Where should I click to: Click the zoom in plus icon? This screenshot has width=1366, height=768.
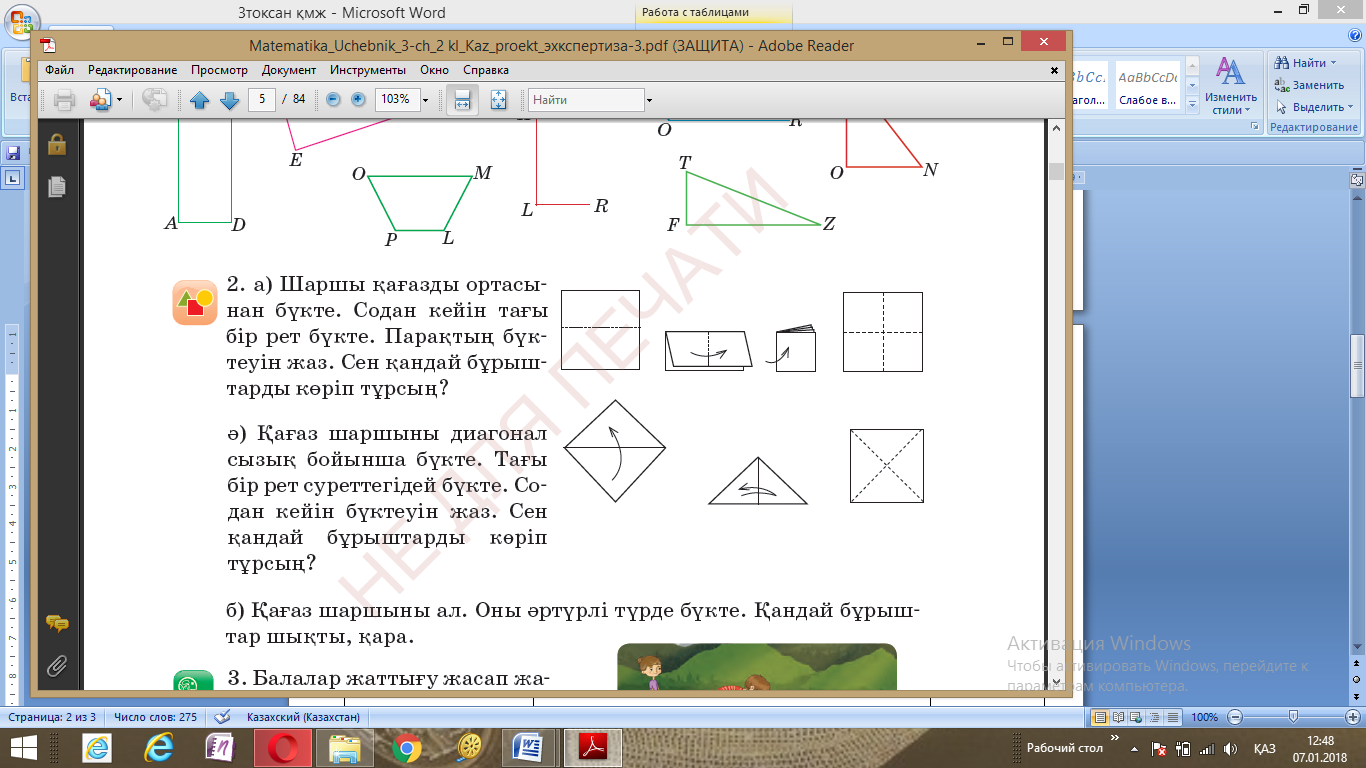358,100
